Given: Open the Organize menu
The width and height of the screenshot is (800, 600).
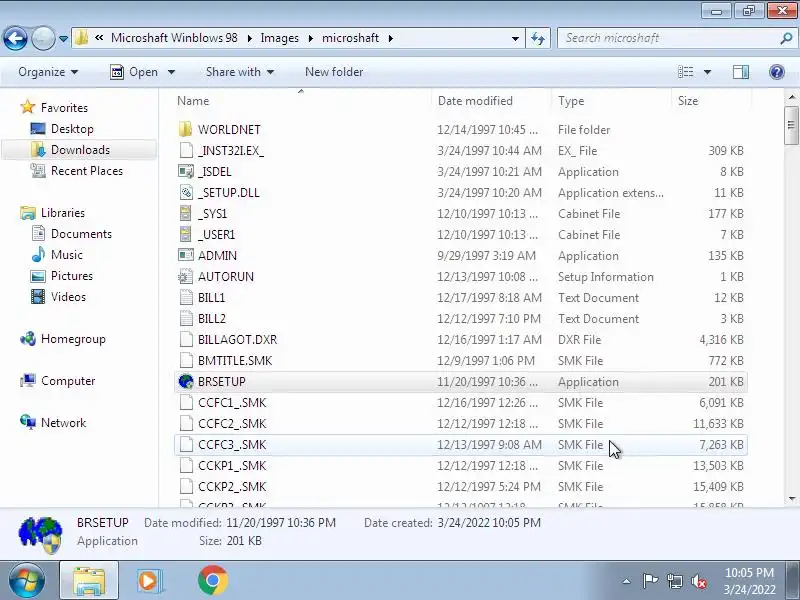Looking at the screenshot, I should click(48, 72).
